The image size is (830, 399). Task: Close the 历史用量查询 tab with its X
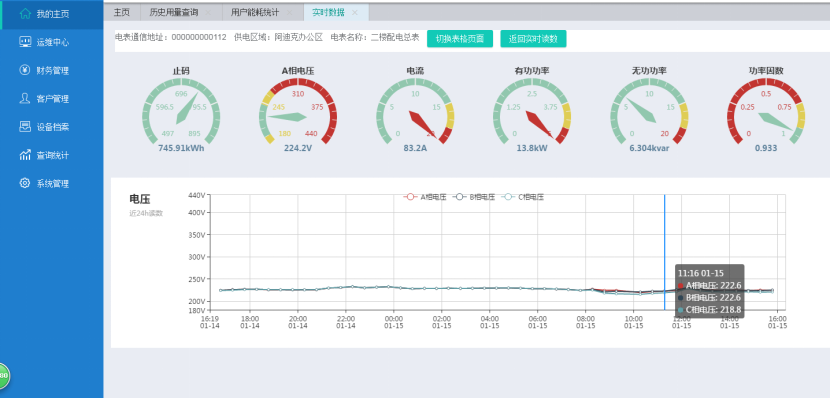point(208,13)
